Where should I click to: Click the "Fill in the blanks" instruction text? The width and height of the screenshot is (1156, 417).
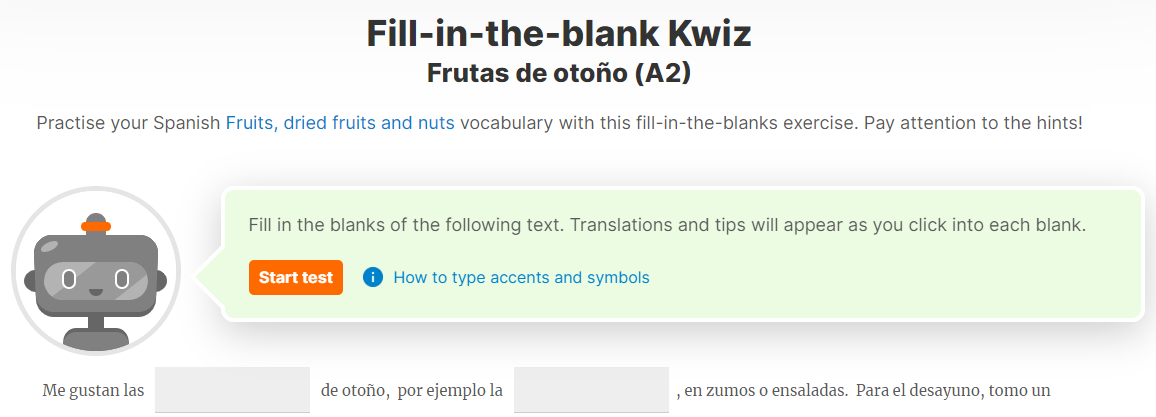tap(667, 225)
